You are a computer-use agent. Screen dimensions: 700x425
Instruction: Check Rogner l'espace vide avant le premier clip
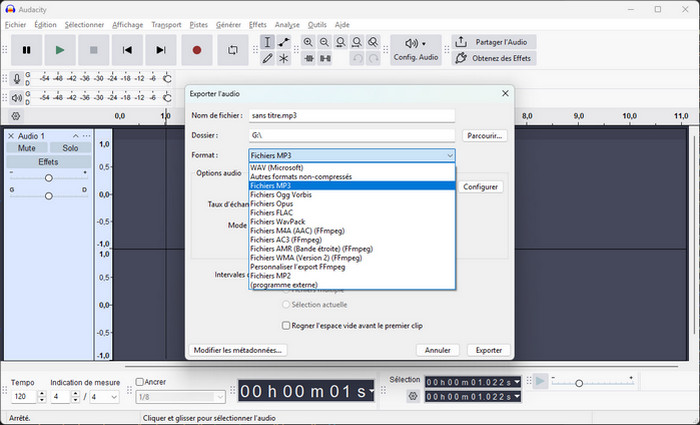coord(286,325)
